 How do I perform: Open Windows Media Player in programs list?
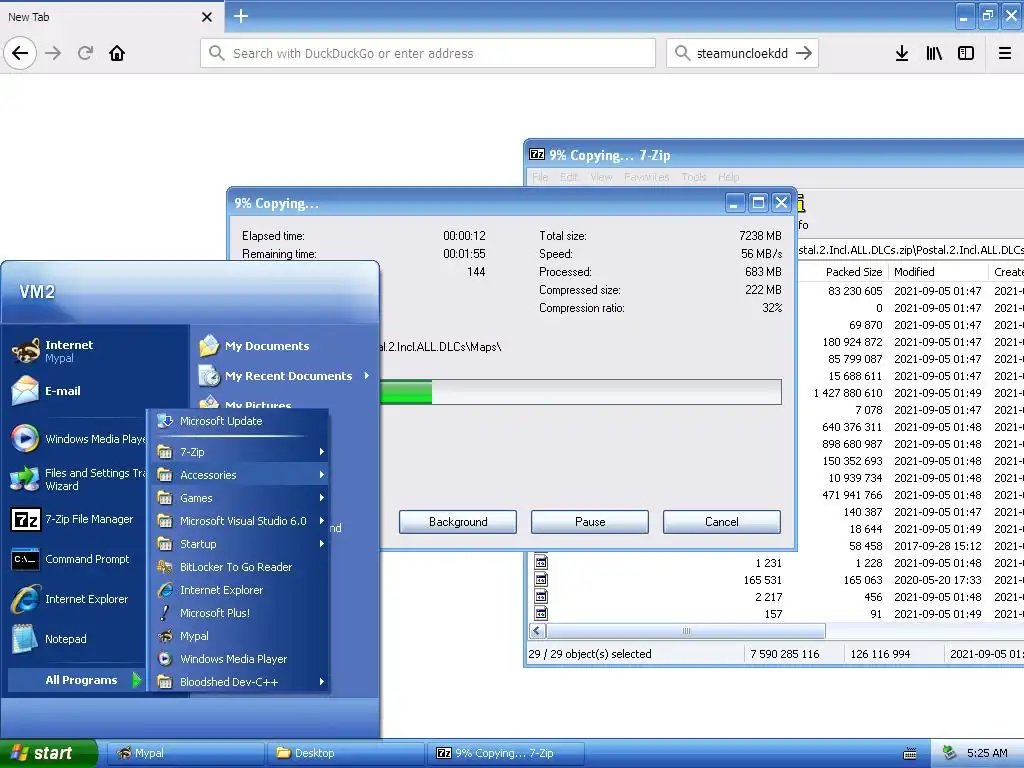pyautogui.click(x=239, y=659)
